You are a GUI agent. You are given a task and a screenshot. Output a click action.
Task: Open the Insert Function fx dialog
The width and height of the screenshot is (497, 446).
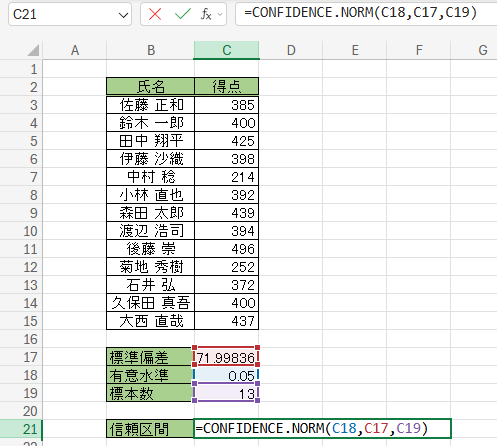(x=206, y=14)
